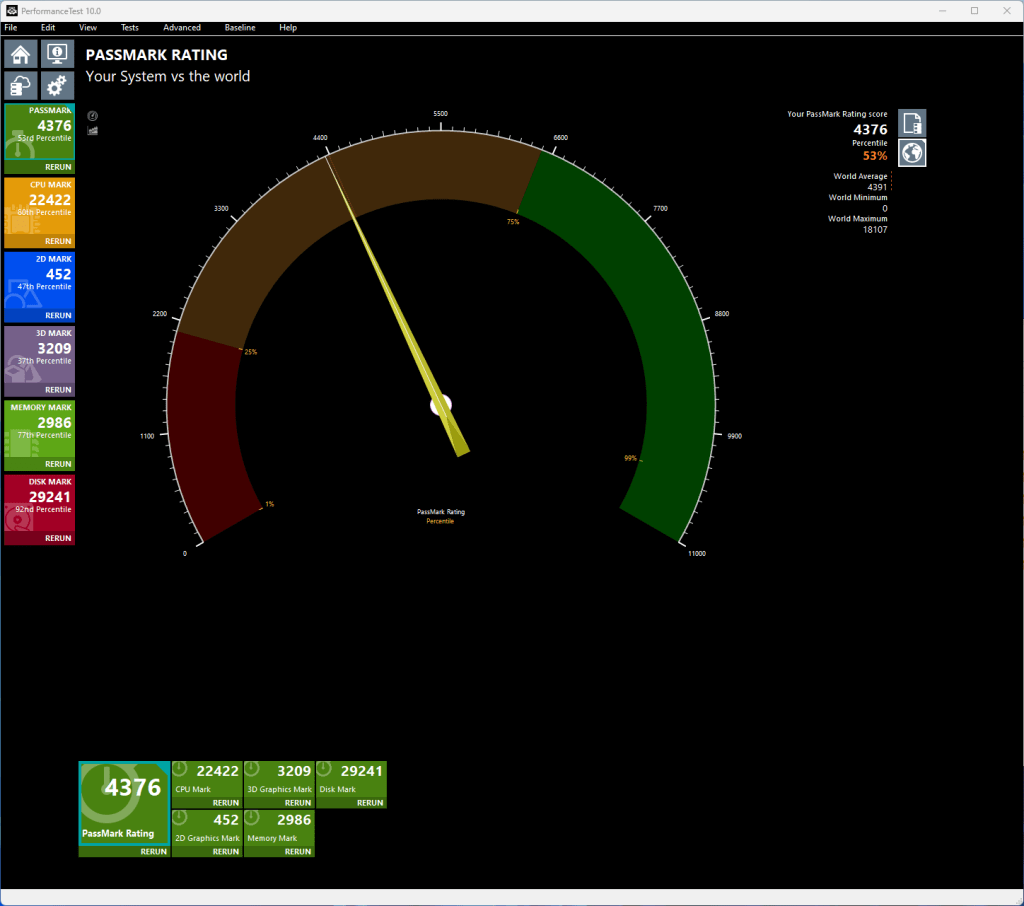Viewport: 1024px width, 906px height.
Task: Click the timer icon on Memory Mark bottom tile
Action: 252,818
